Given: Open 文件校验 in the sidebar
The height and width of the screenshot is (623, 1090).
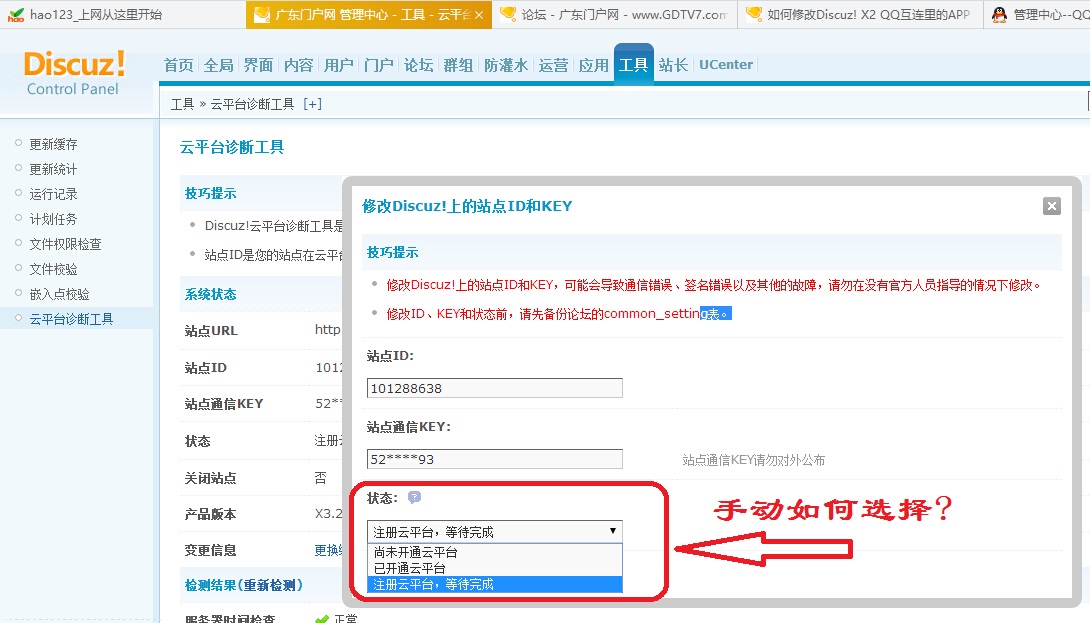Looking at the screenshot, I should tap(54, 269).
